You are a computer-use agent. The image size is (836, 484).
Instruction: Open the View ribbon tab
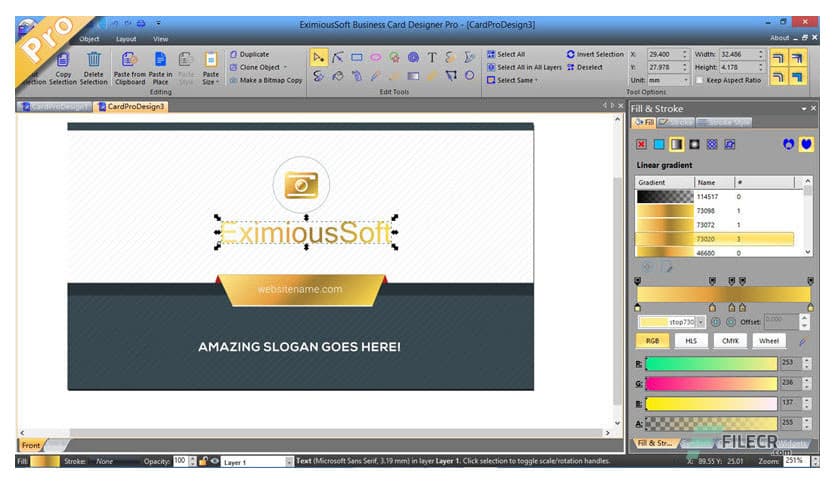[160, 39]
